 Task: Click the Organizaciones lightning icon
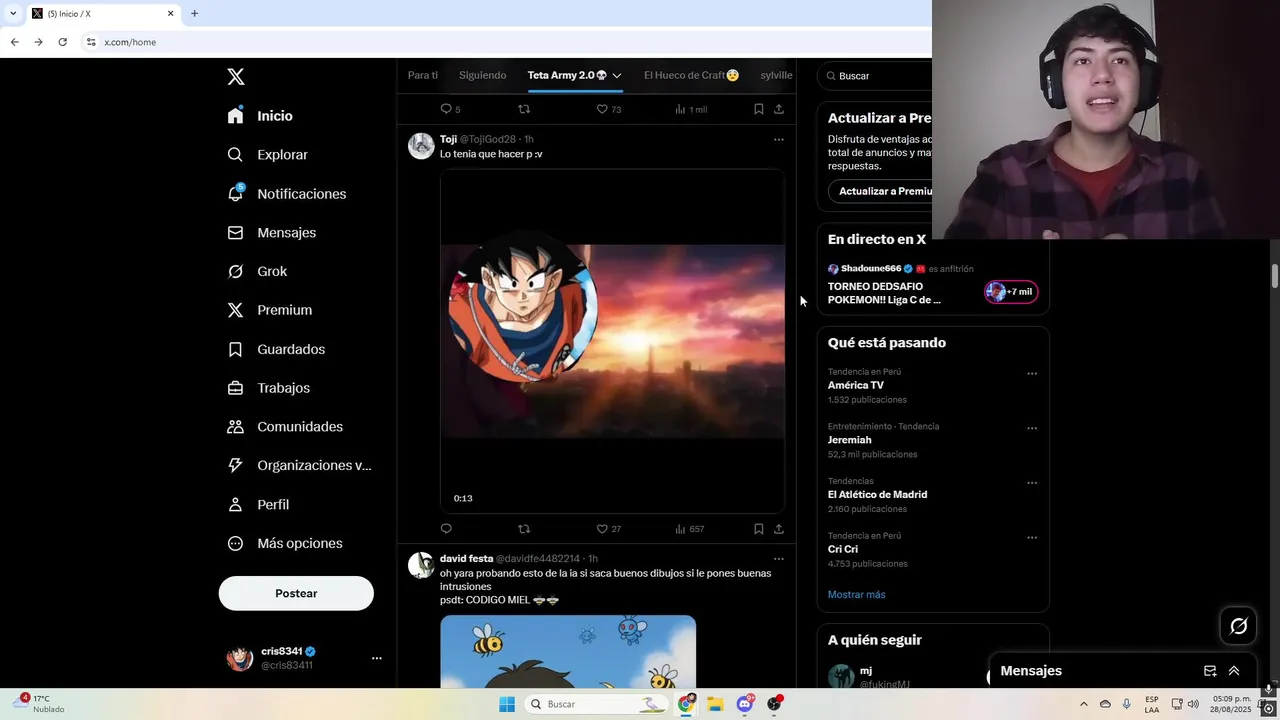(235, 465)
